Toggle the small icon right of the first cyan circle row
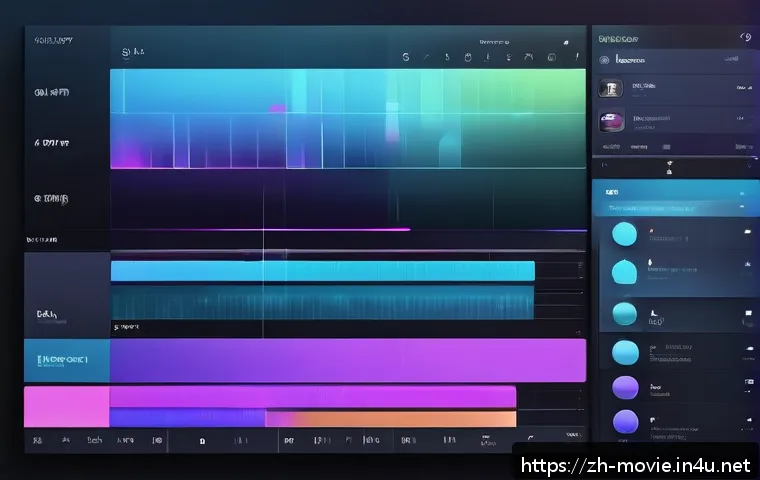This screenshot has height=480, width=760. tap(745, 232)
